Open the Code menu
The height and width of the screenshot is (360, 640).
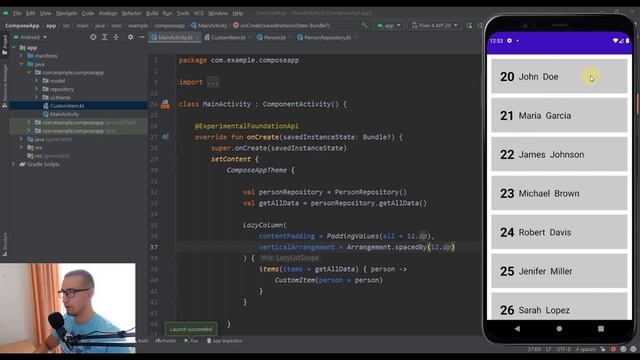[88, 13]
